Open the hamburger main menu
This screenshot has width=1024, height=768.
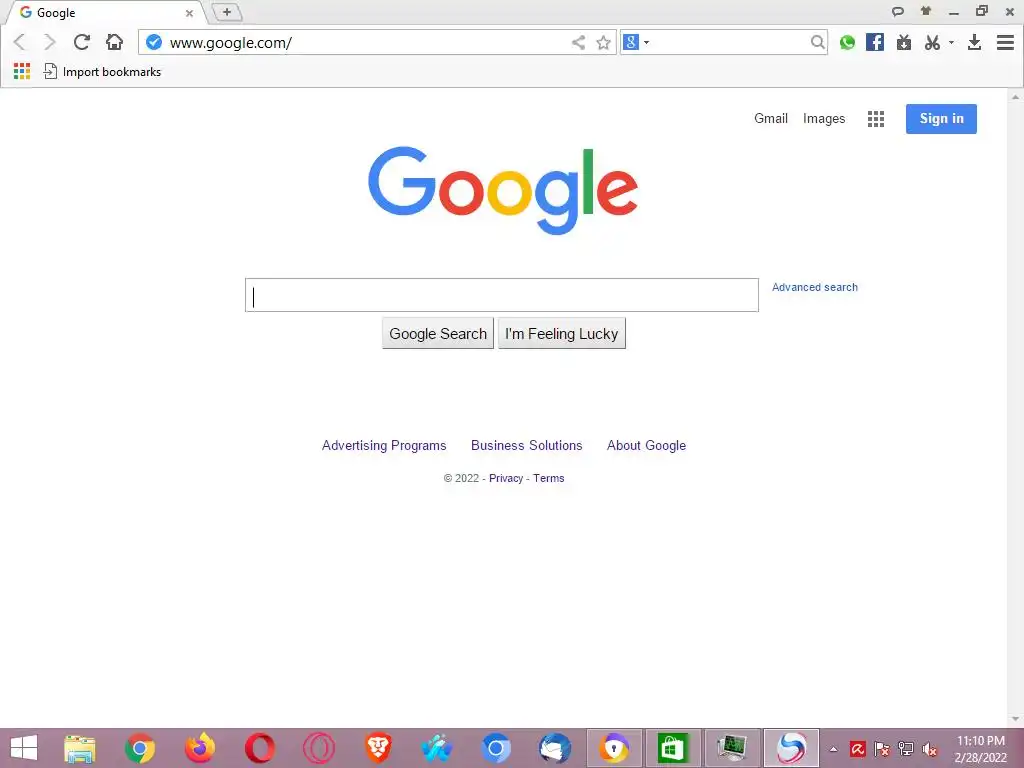pyautogui.click(x=1006, y=42)
